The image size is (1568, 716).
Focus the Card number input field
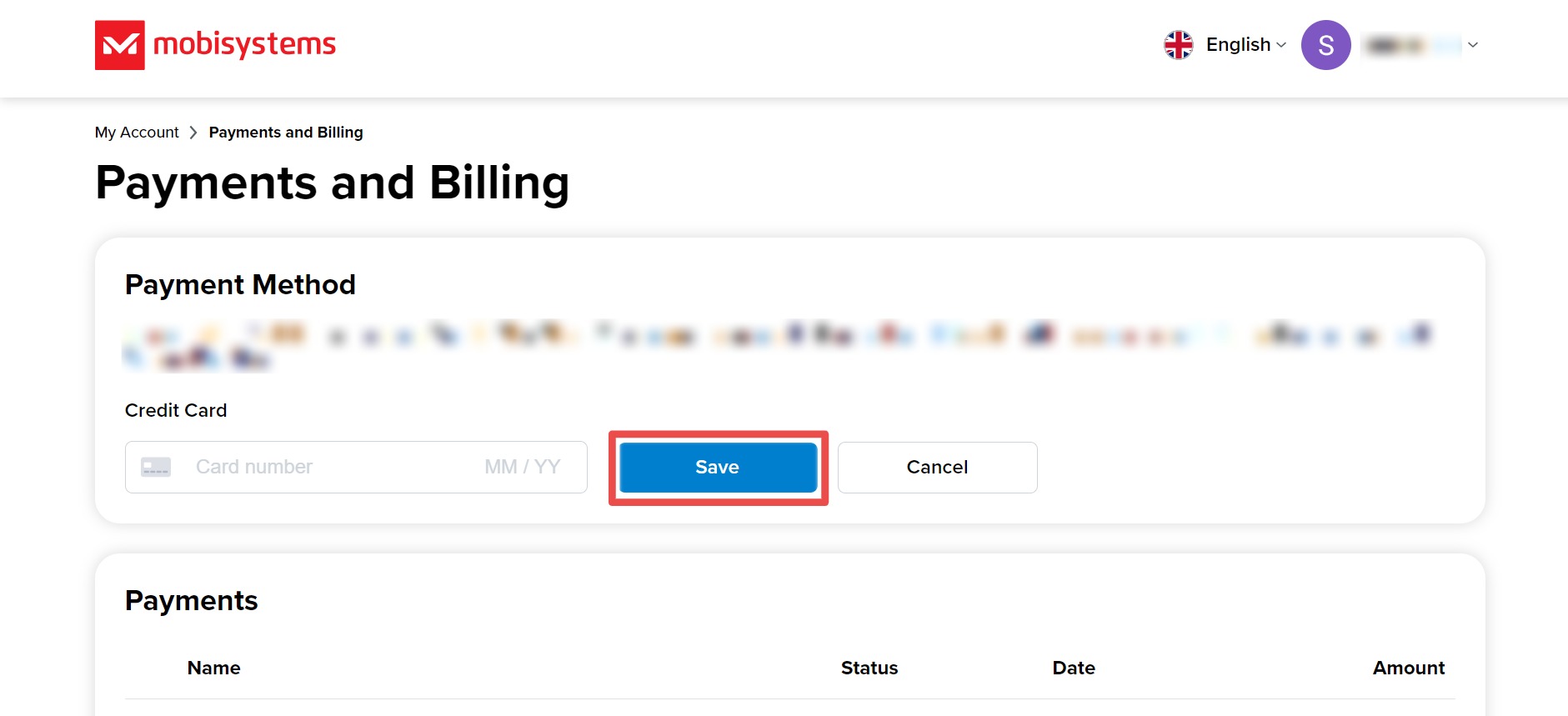pos(317,467)
